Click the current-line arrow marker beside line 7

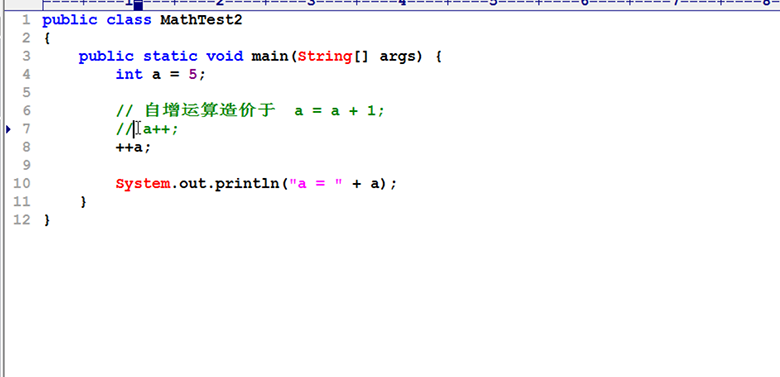[x=8, y=129]
